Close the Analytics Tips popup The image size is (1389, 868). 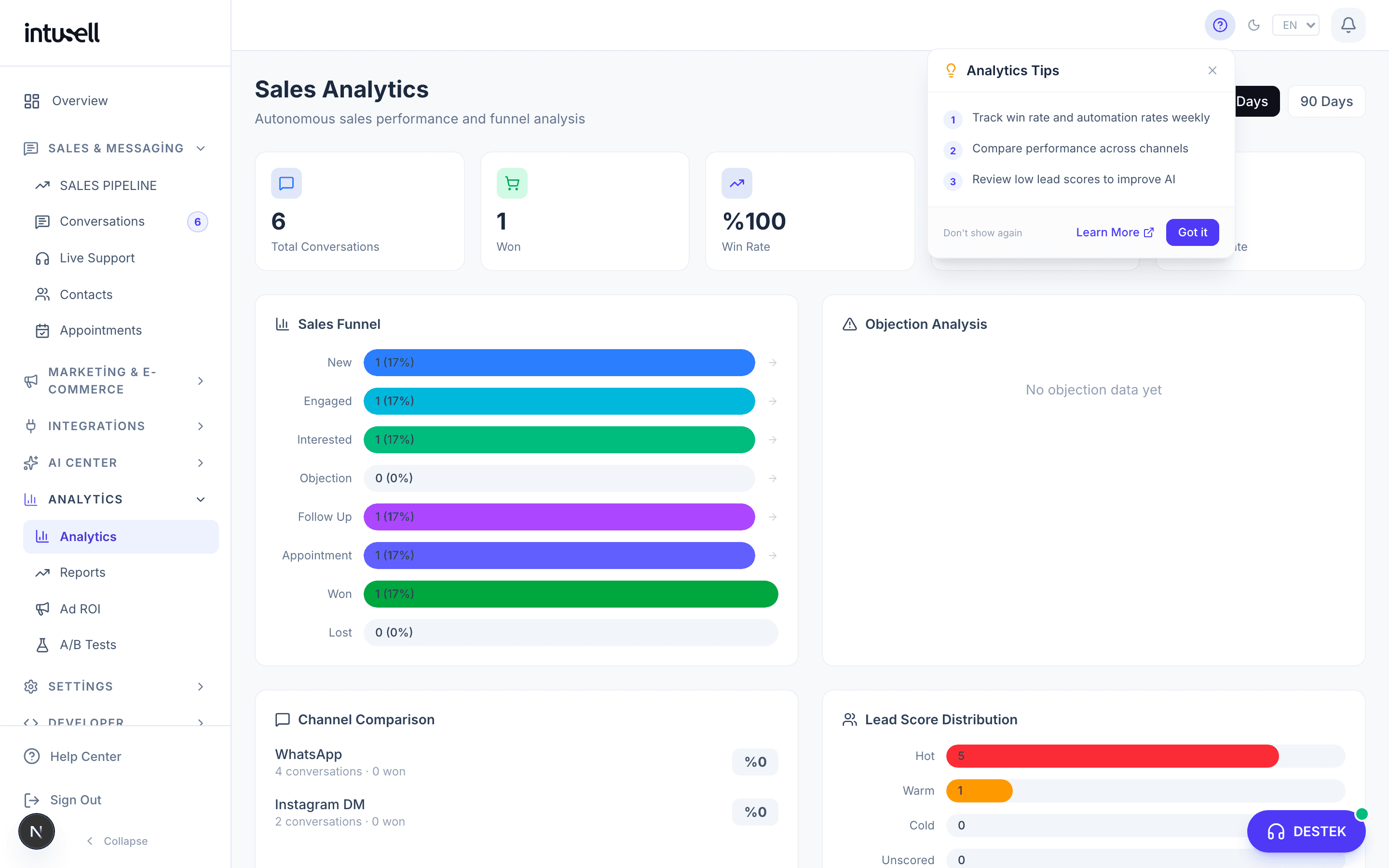(x=1212, y=70)
